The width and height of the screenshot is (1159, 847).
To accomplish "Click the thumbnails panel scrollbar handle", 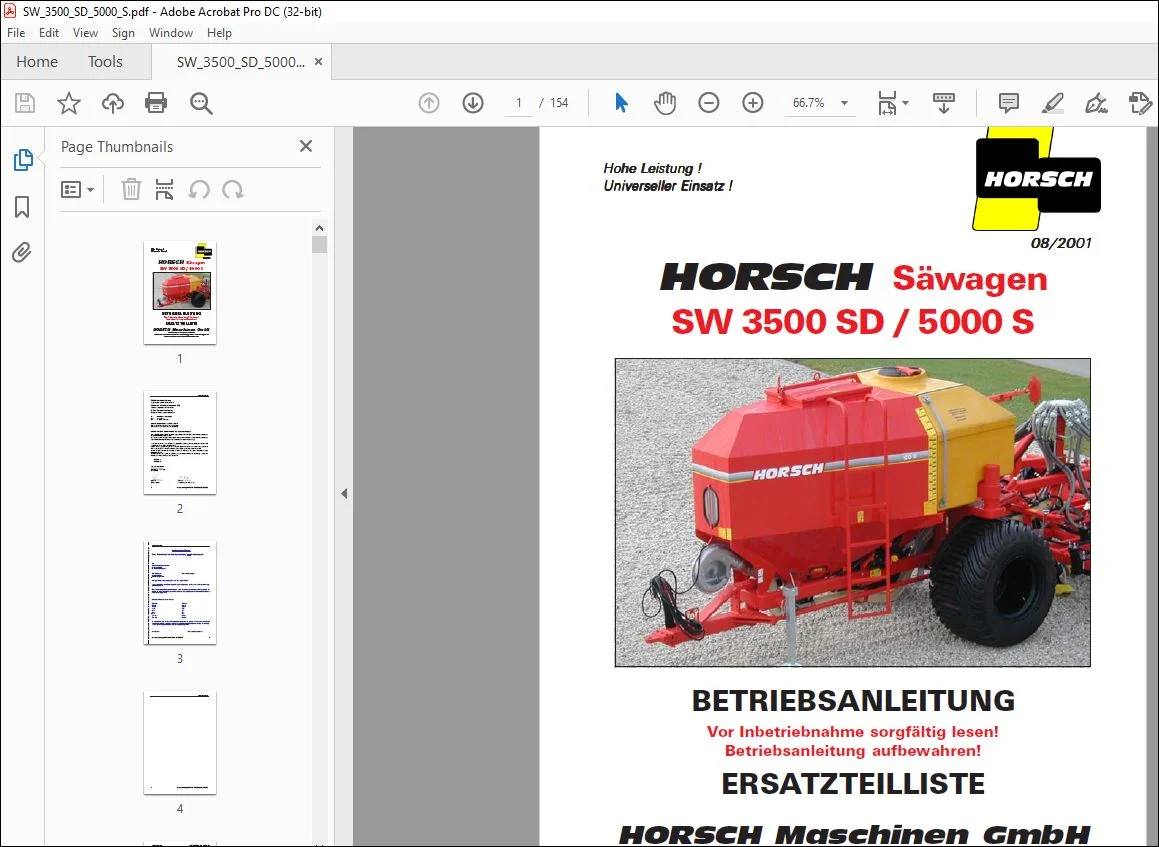I will [319, 245].
